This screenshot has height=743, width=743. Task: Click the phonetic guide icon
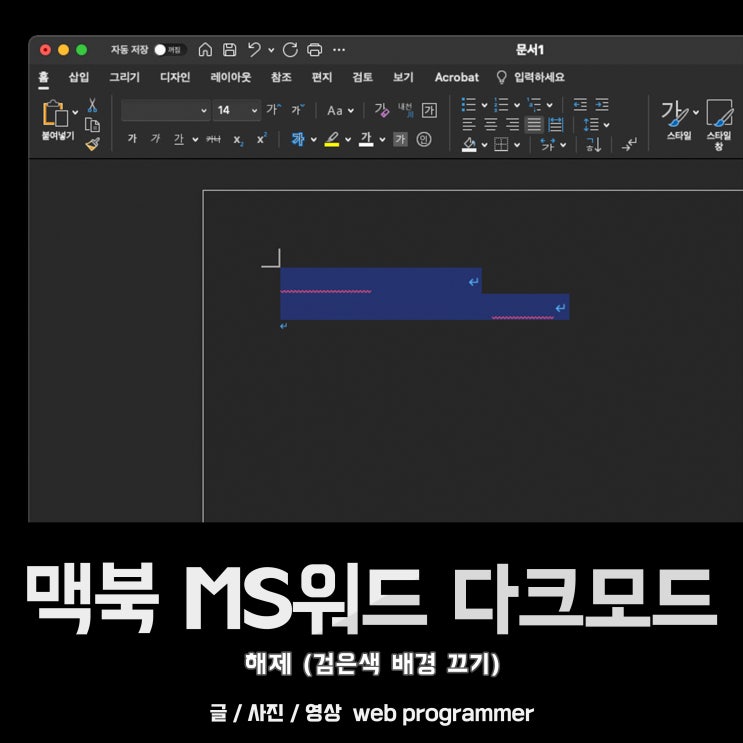coord(405,110)
